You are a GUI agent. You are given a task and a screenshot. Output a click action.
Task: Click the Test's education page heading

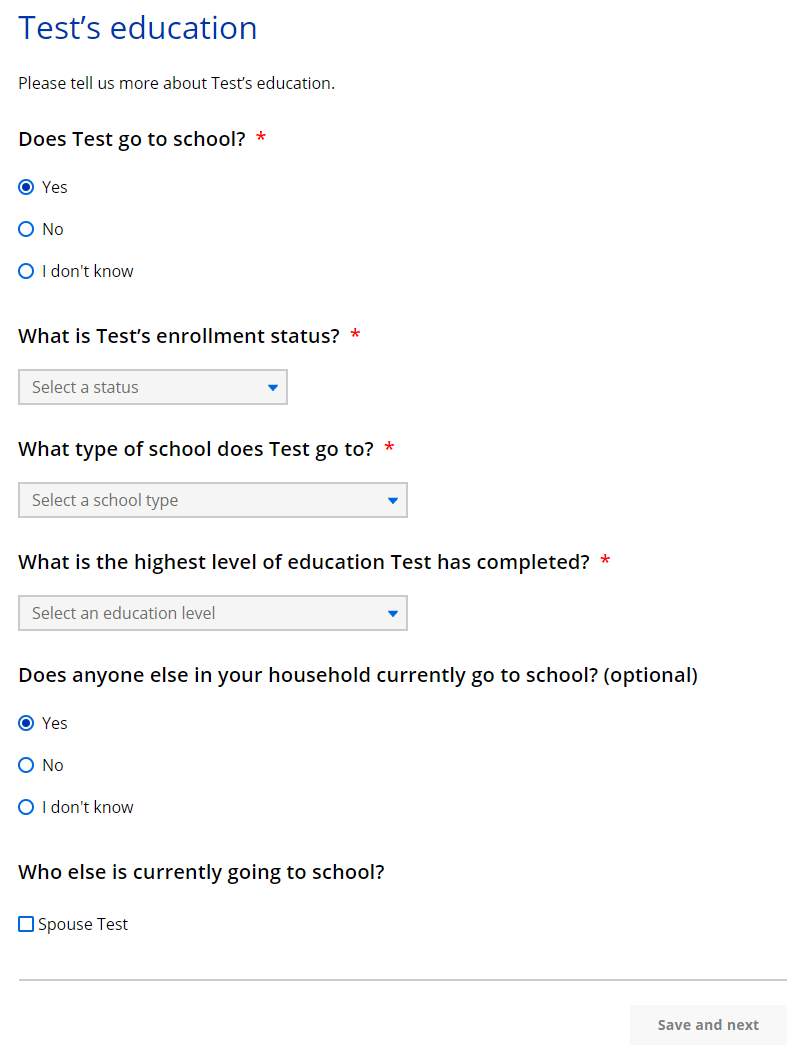pyautogui.click(x=138, y=28)
